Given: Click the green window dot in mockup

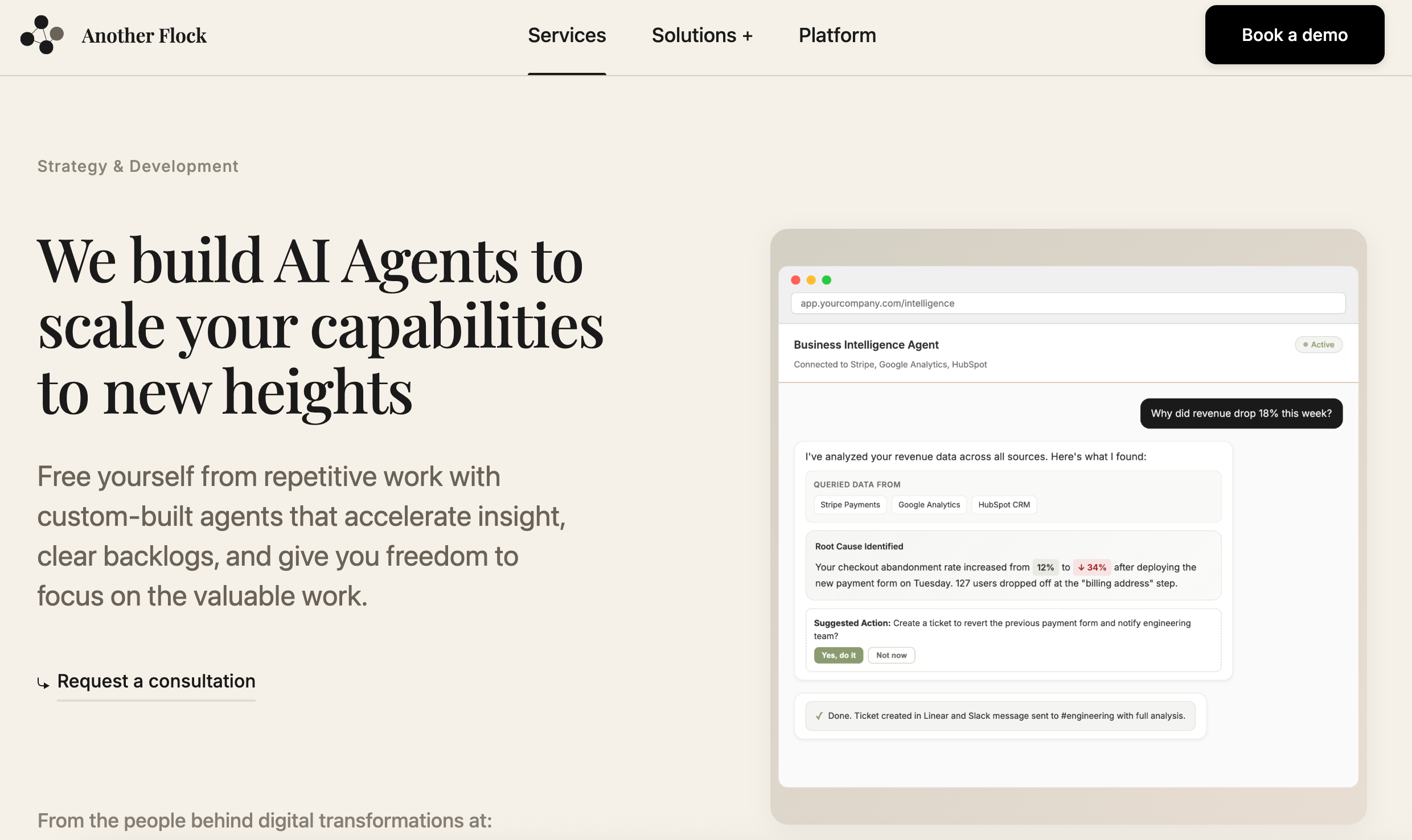Looking at the screenshot, I should pyautogui.click(x=827, y=280).
